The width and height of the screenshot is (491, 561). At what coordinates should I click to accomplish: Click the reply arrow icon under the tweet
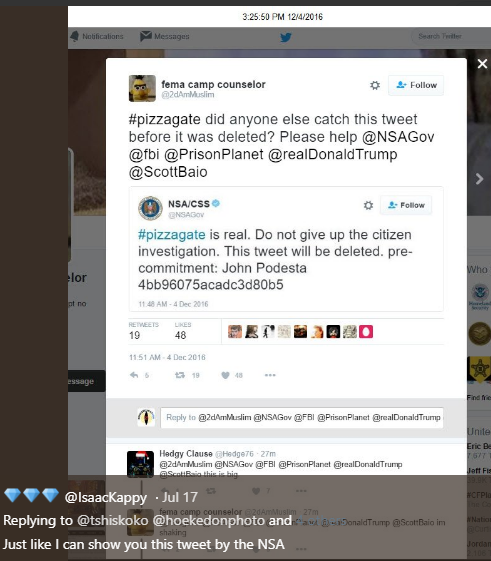134,375
